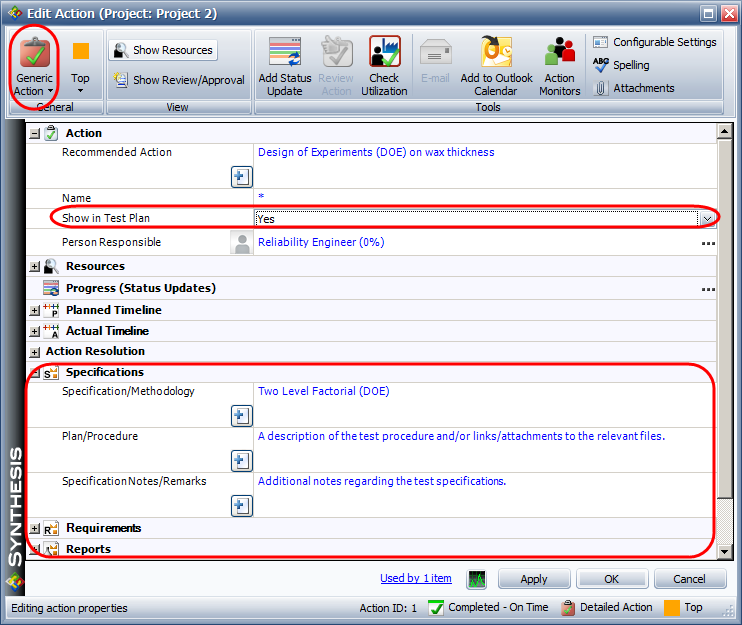
Task: Open Show in Test Plan dropdown
Action: pyautogui.click(x=707, y=218)
